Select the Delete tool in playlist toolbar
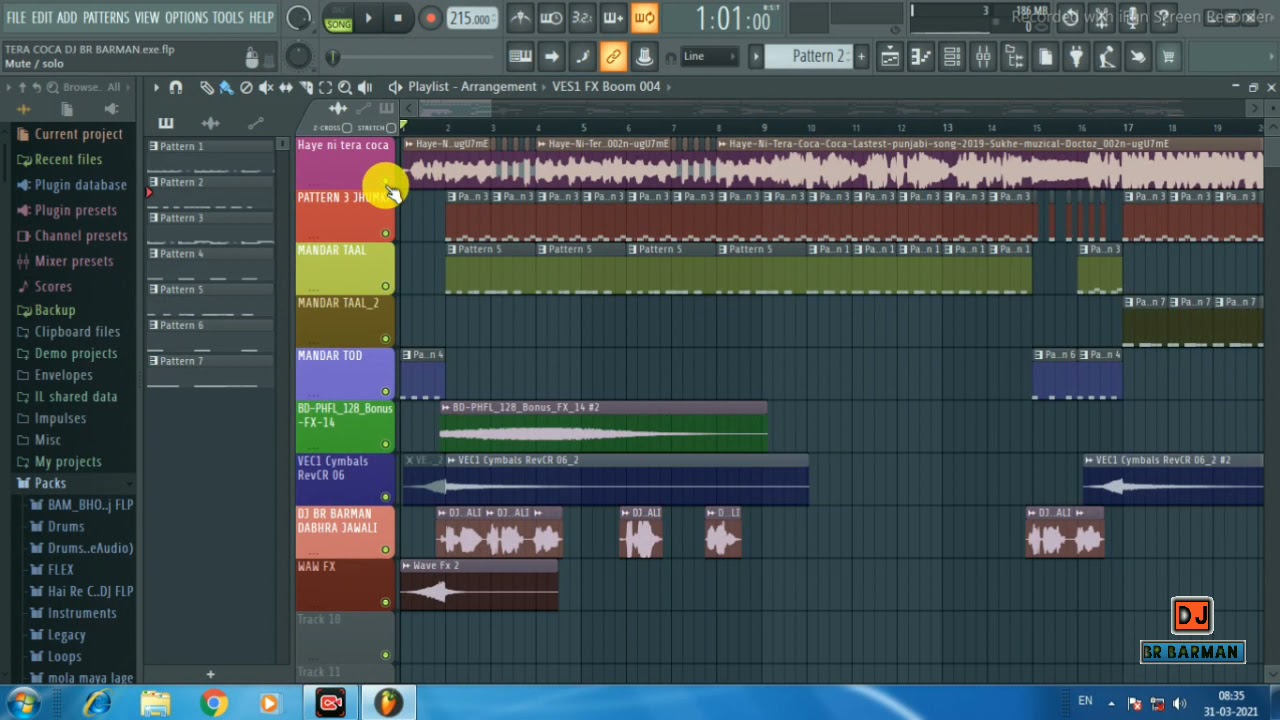This screenshot has height=720, width=1280. 246,87
